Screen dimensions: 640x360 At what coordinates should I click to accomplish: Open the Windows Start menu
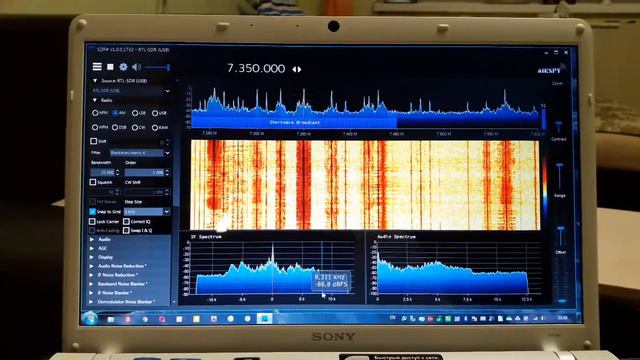click(90, 318)
